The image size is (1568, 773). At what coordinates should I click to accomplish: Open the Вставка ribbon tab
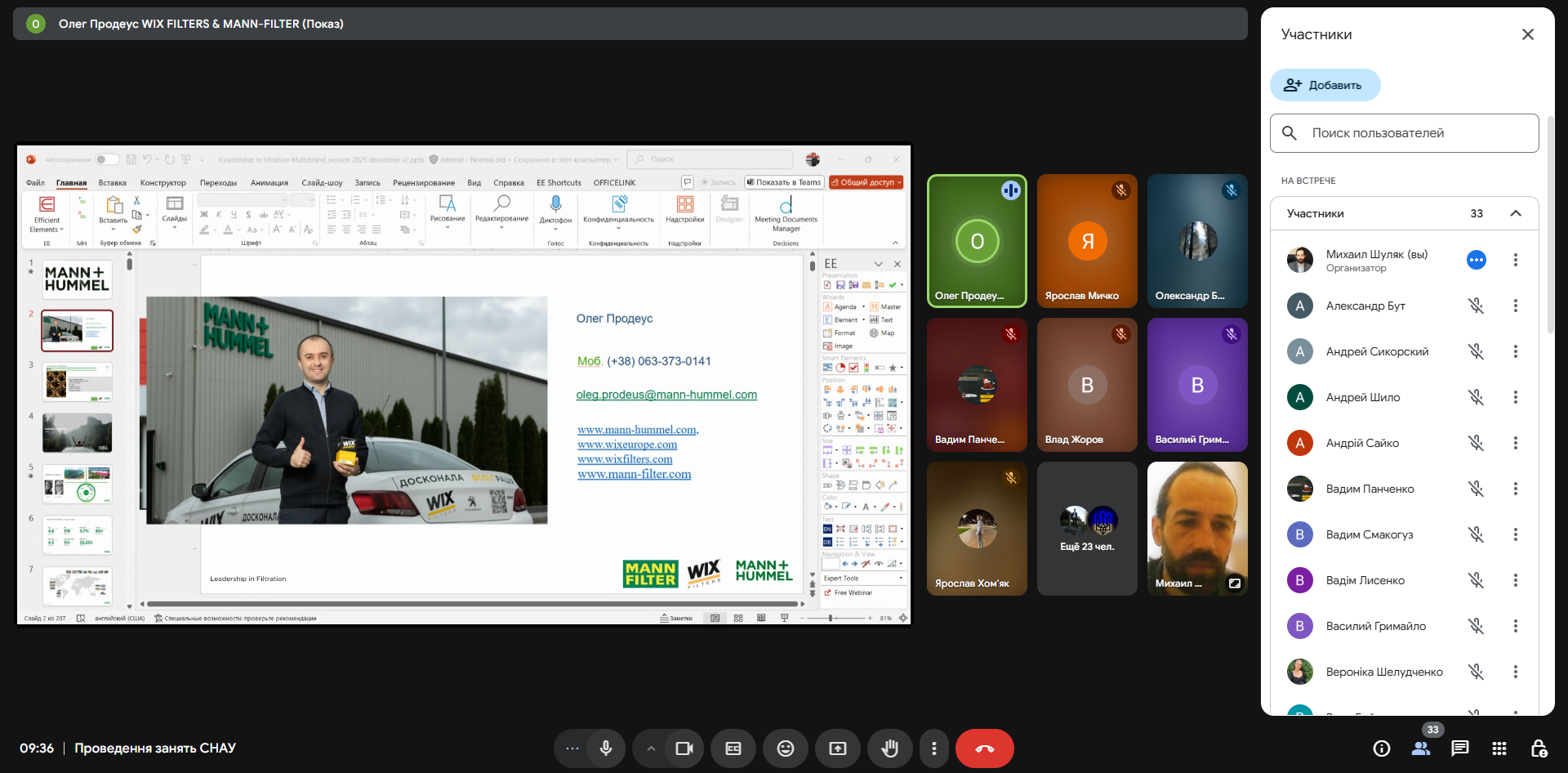point(113,183)
